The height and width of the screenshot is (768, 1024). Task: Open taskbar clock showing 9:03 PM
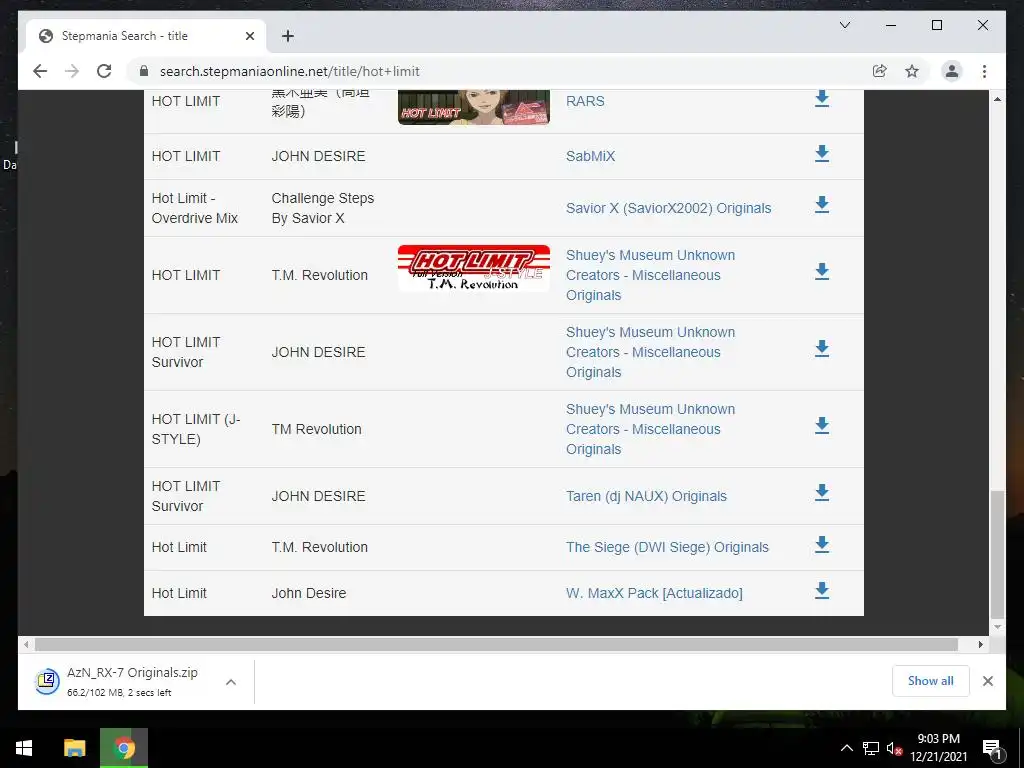938,748
